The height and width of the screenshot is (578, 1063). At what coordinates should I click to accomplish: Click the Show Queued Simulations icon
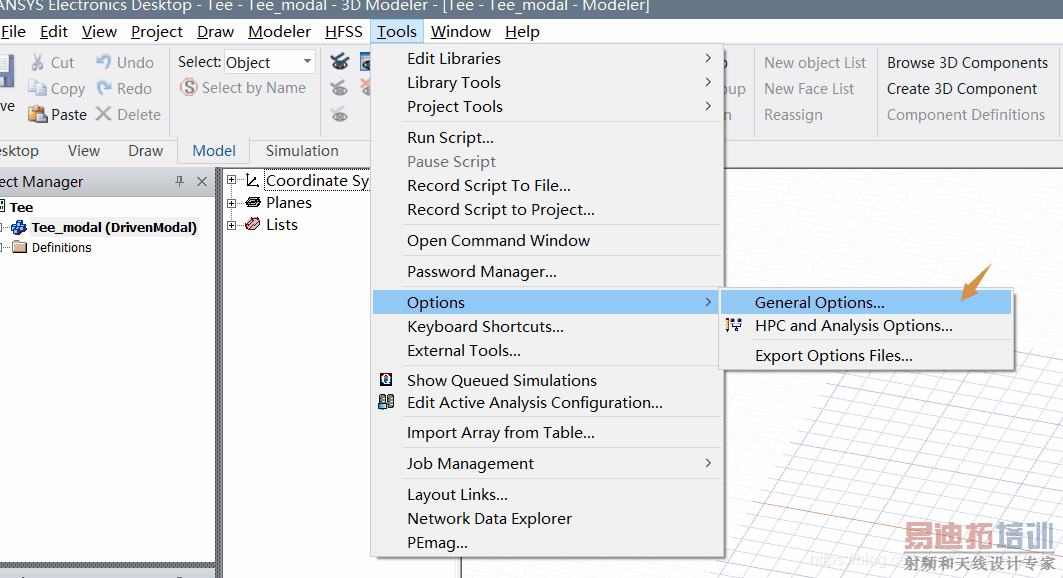386,380
